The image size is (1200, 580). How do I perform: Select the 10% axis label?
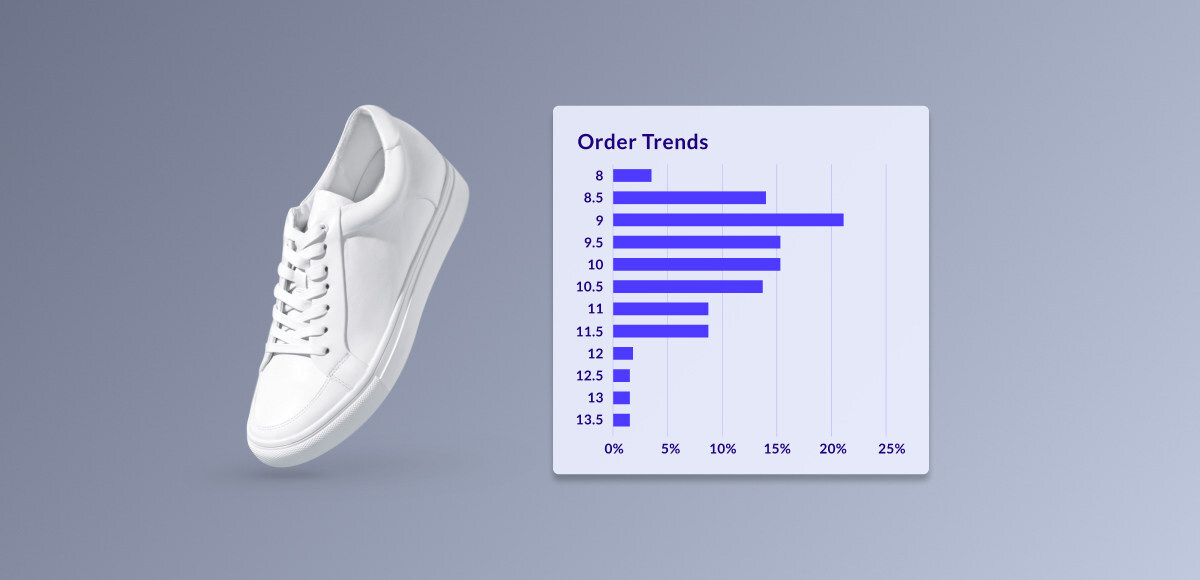[722, 449]
